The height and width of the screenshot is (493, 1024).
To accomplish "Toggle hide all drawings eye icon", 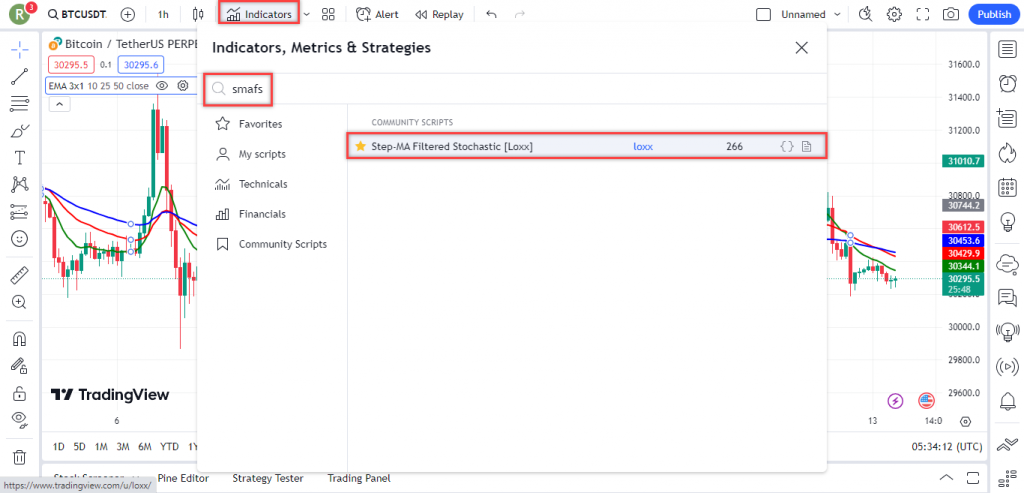I will (x=20, y=420).
